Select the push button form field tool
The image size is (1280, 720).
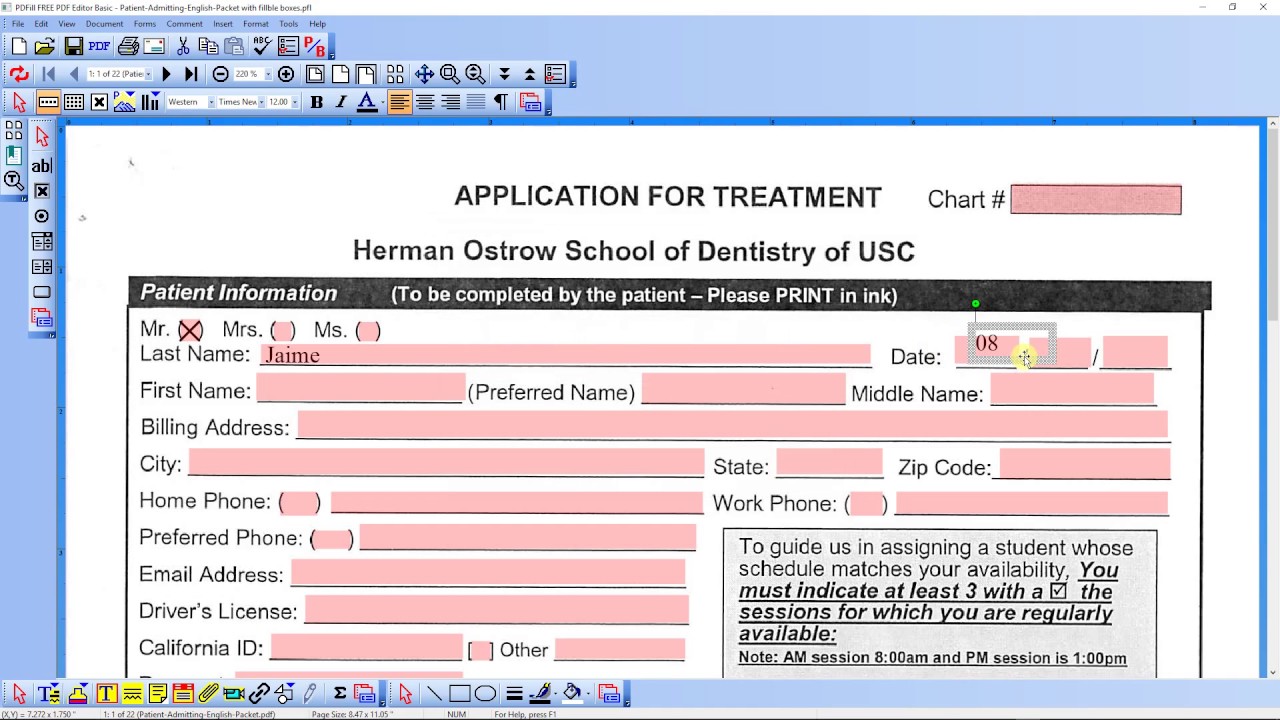42,292
